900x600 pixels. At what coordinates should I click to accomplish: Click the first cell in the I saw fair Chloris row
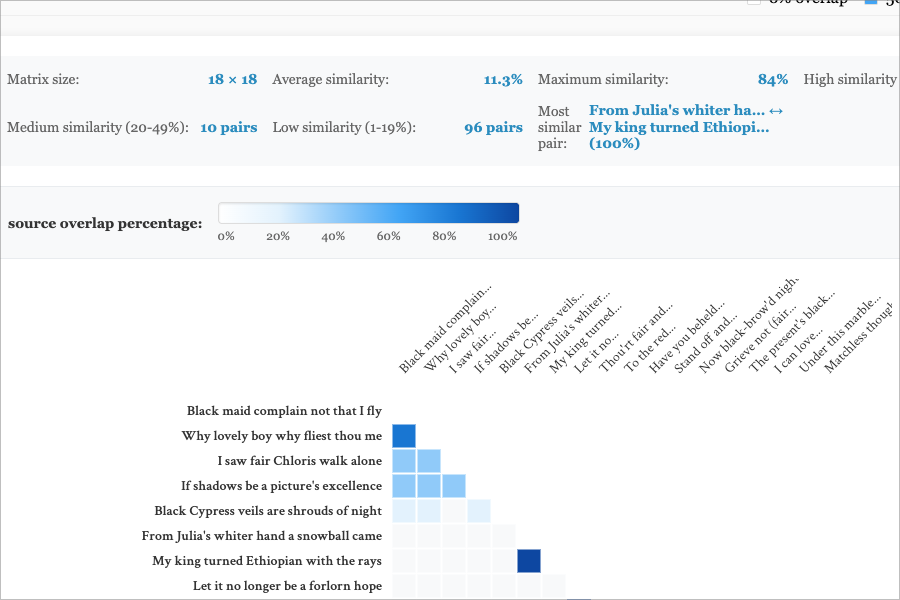click(x=403, y=461)
